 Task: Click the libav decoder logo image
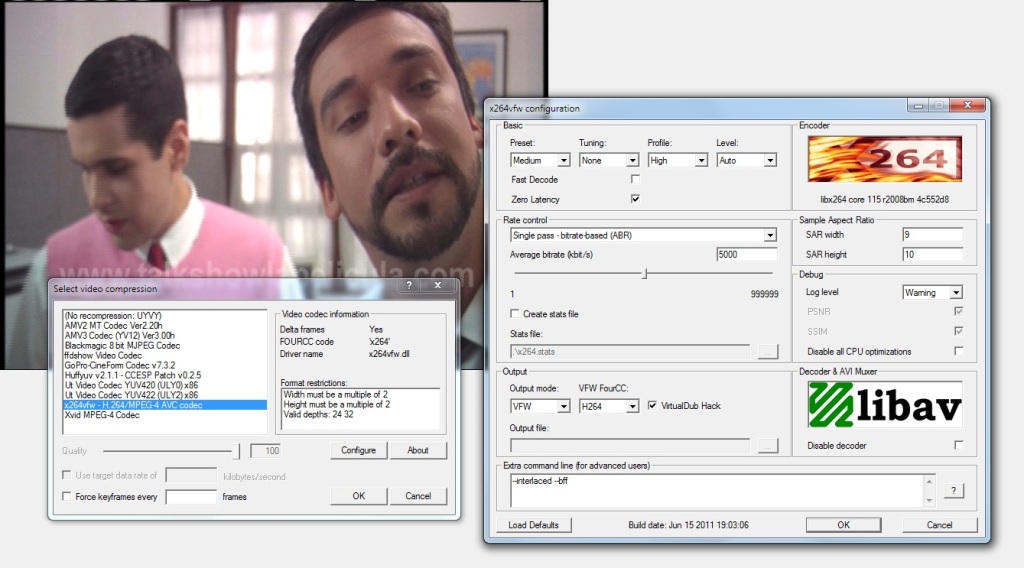(884, 405)
